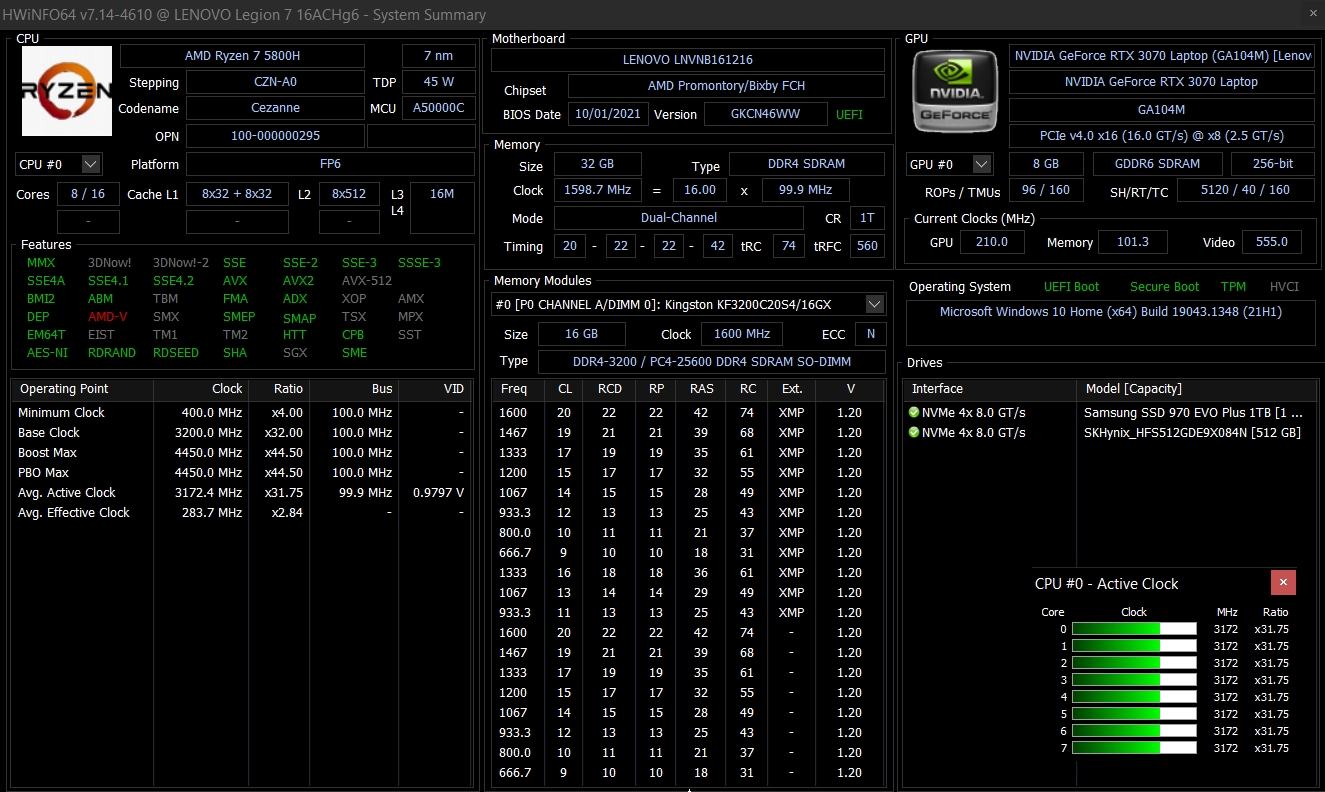Click the GA104M GPU chip field
Screen dimensions: 1325x792
click(x=1162, y=110)
